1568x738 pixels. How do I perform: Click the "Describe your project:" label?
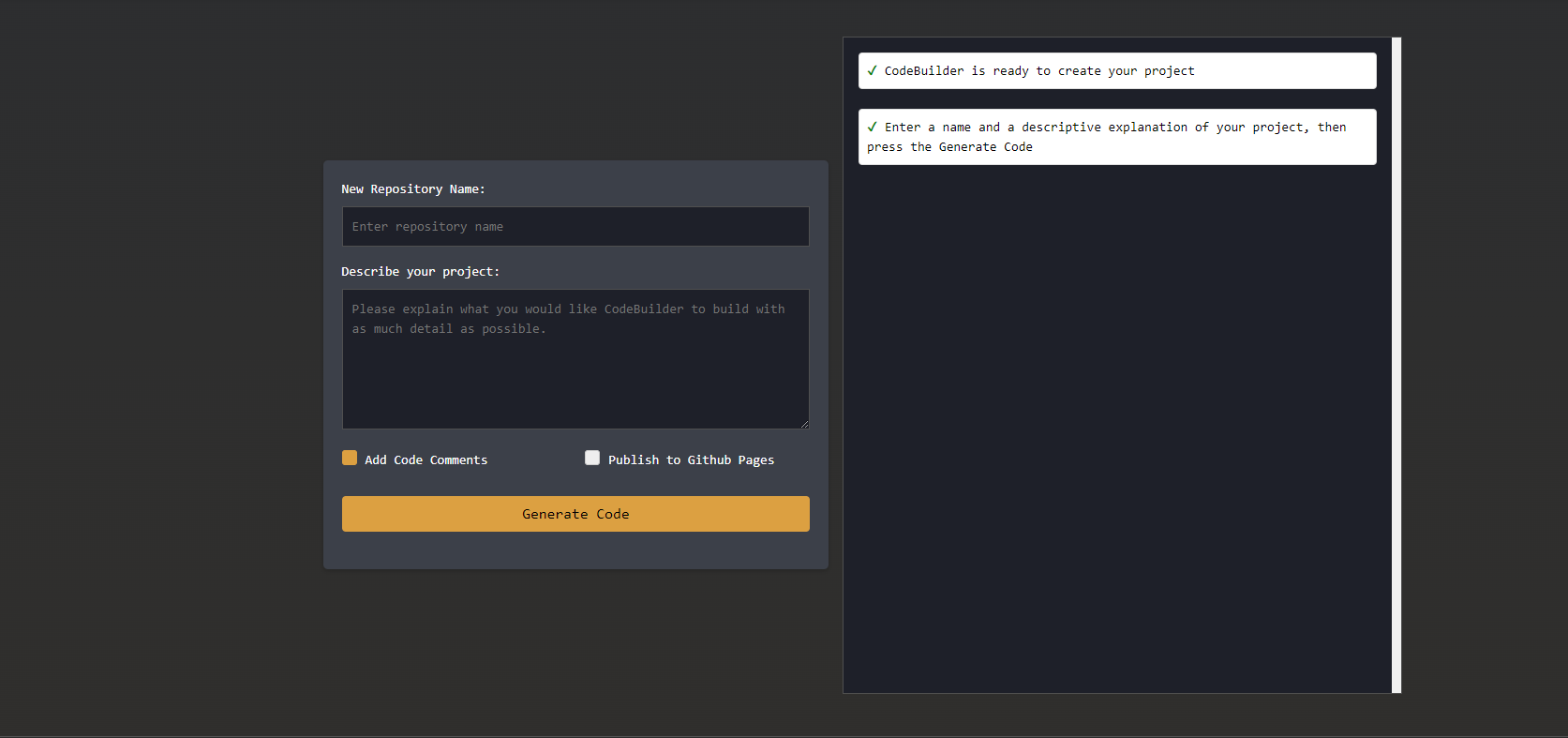click(421, 272)
